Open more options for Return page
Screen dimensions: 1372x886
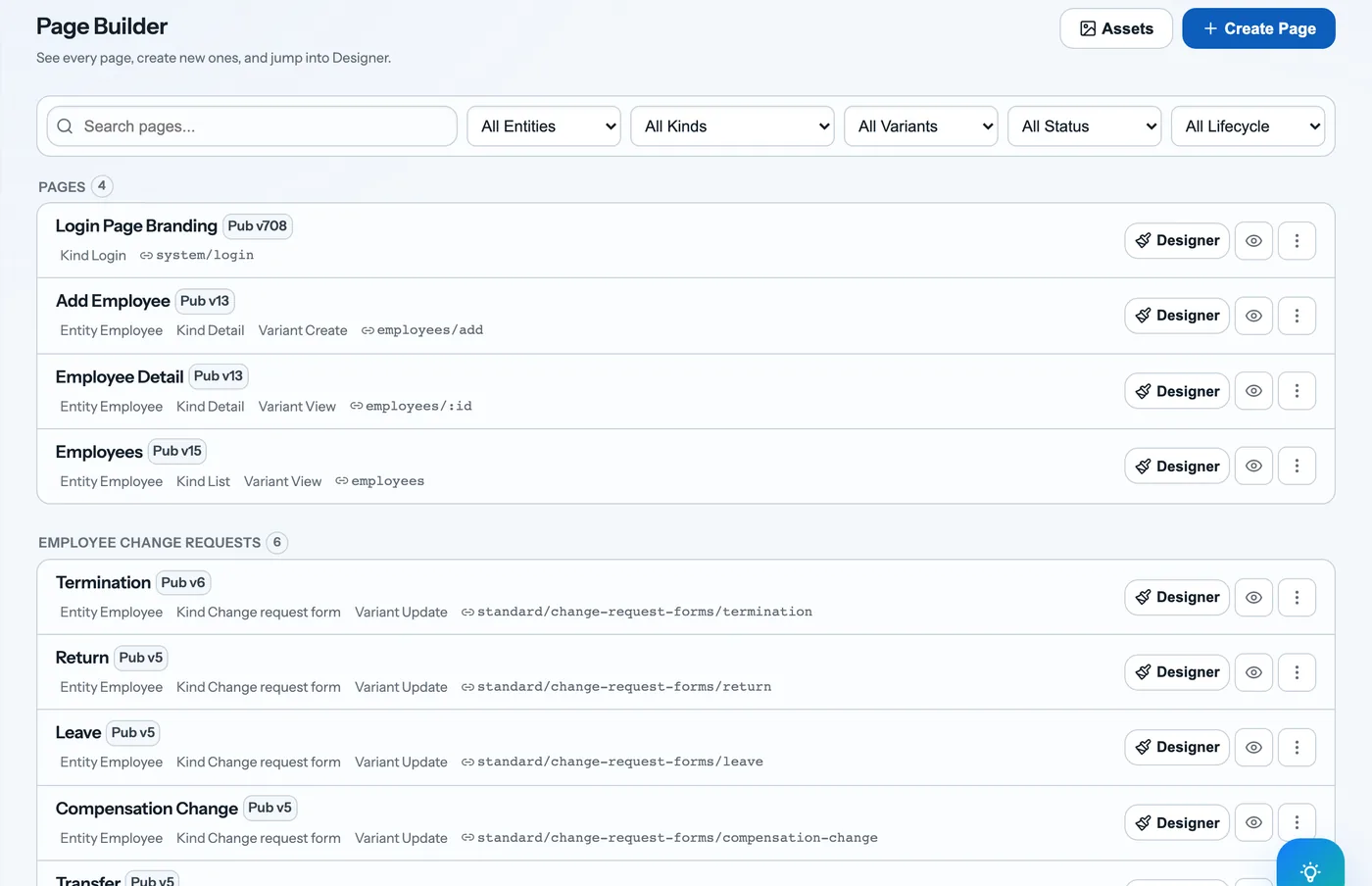[x=1297, y=672]
